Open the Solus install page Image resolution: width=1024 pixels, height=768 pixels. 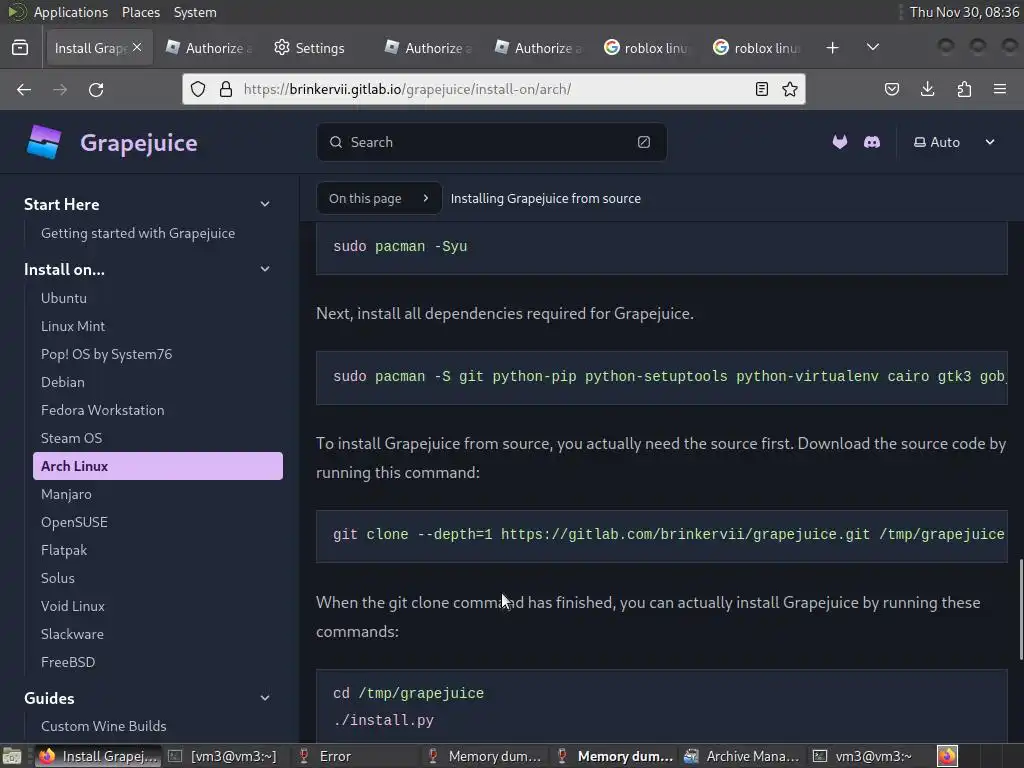57,578
